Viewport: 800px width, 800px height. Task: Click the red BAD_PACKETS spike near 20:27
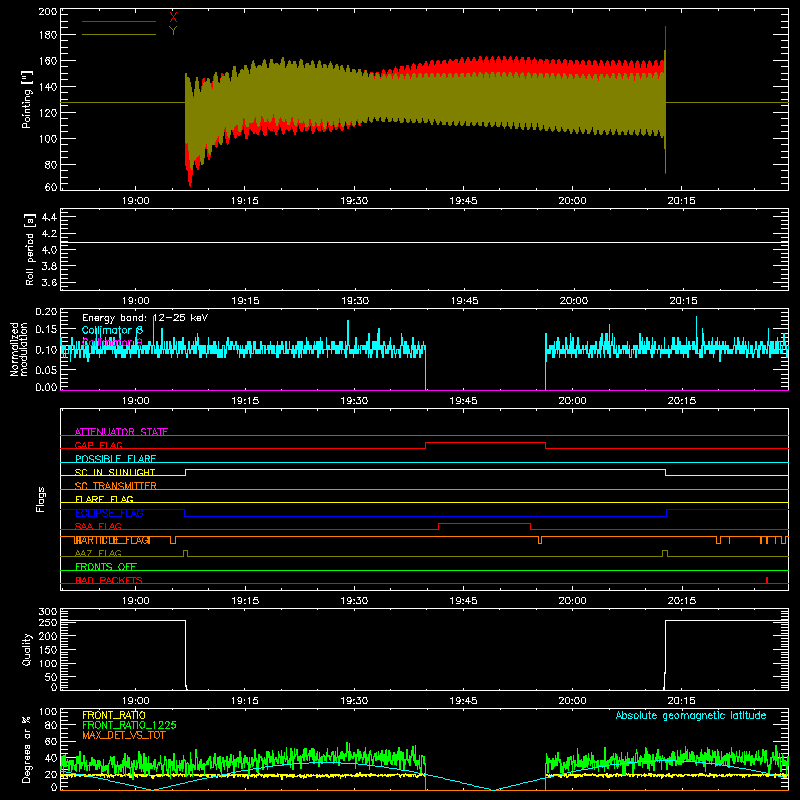767,580
